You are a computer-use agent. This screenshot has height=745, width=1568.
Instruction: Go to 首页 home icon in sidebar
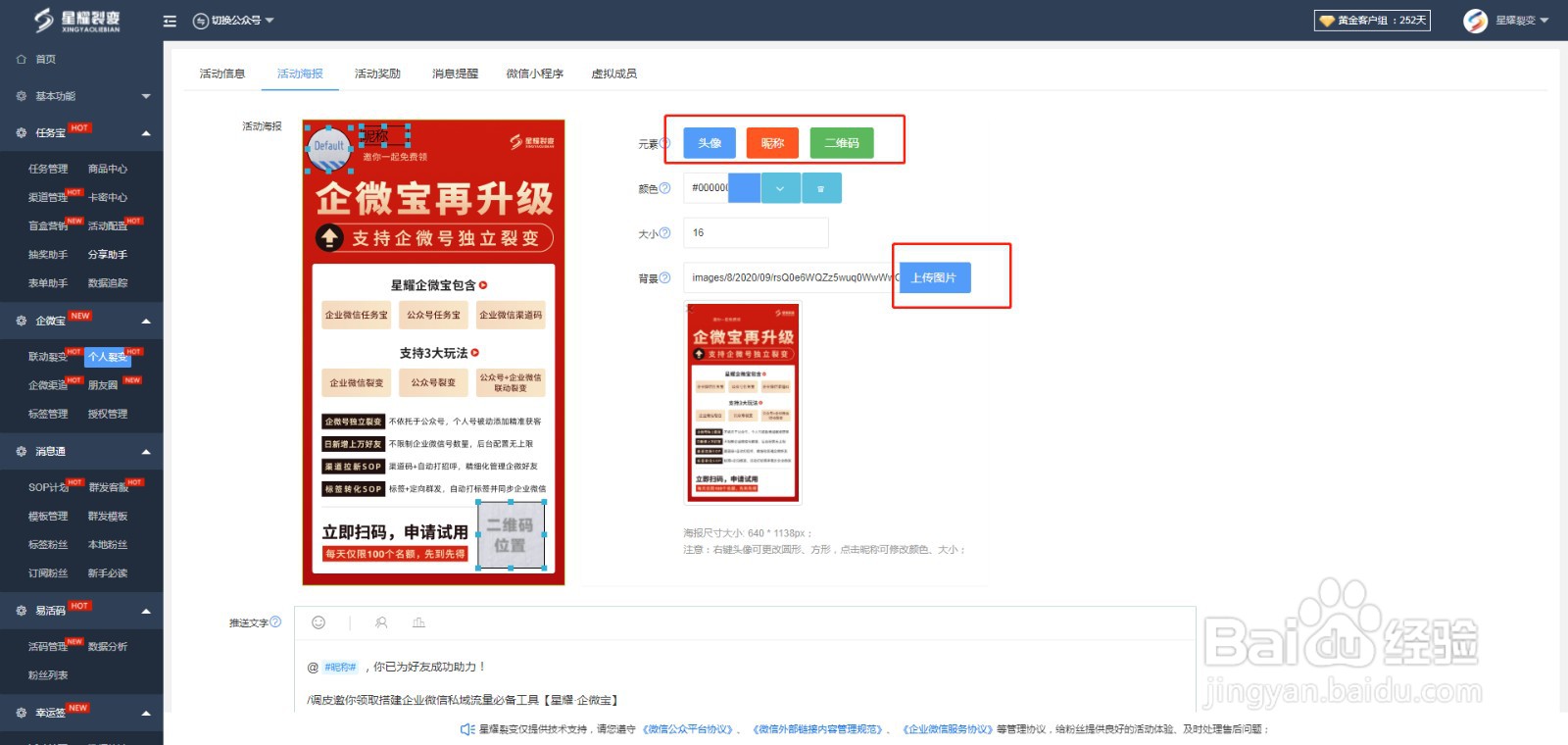22,60
